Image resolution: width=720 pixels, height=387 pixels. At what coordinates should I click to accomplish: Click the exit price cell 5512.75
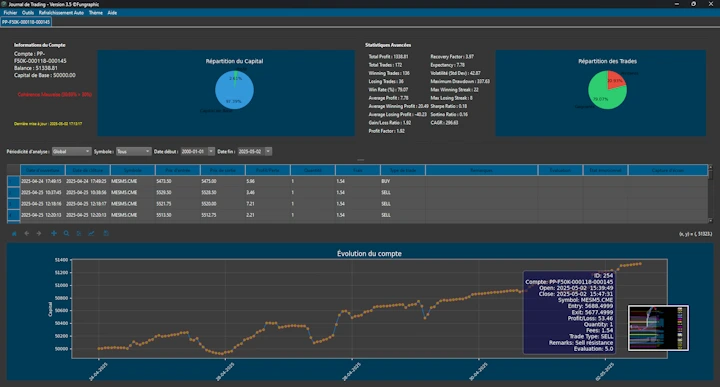[x=223, y=215]
